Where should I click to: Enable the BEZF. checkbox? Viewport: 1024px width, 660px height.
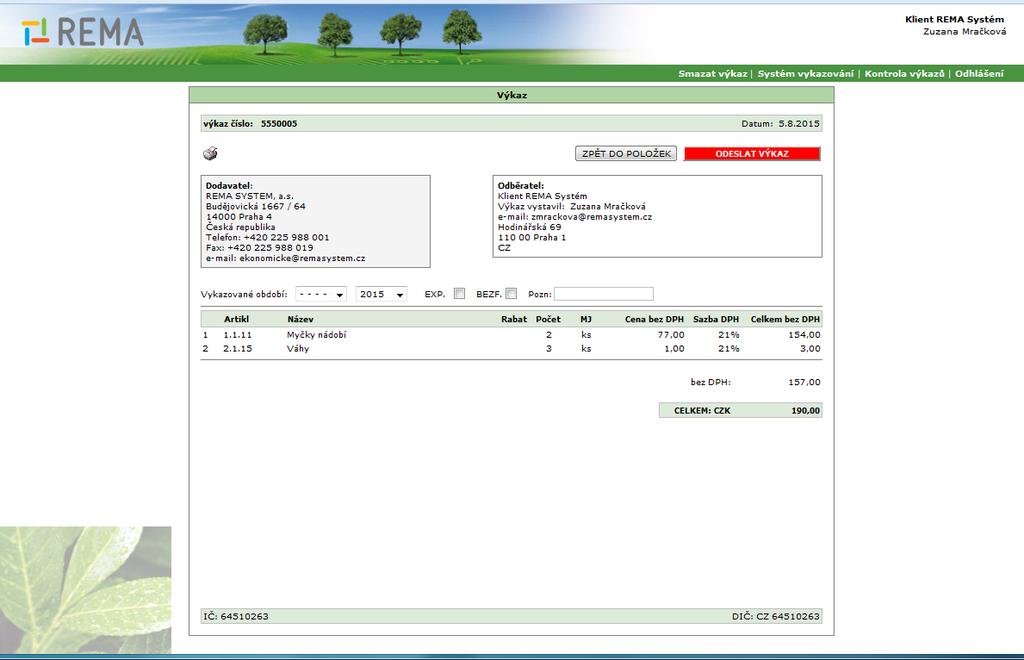(x=511, y=294)
